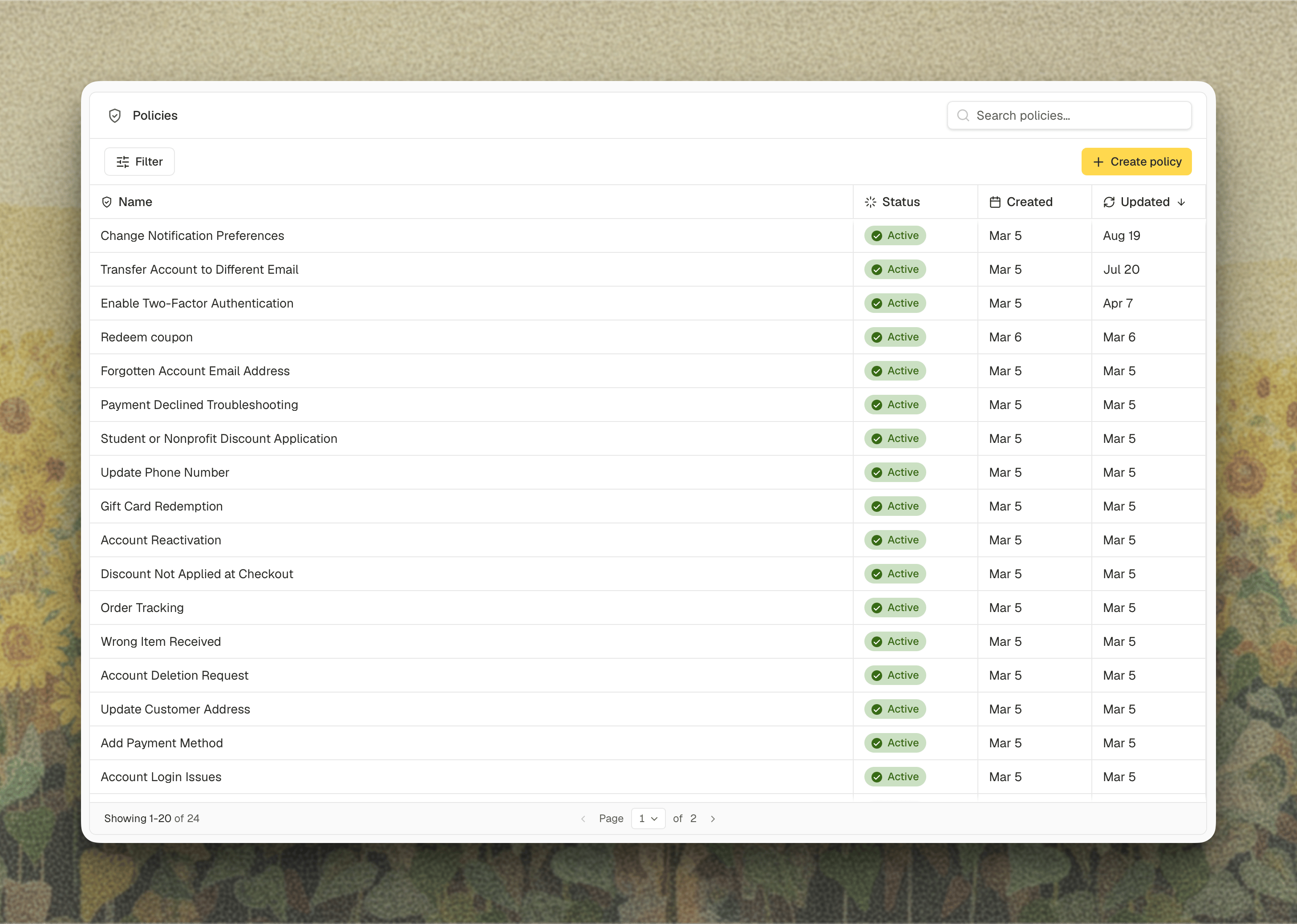Open the Order Tracking policy
Viewport: 1297px width, 924px height.
(142, 608)
